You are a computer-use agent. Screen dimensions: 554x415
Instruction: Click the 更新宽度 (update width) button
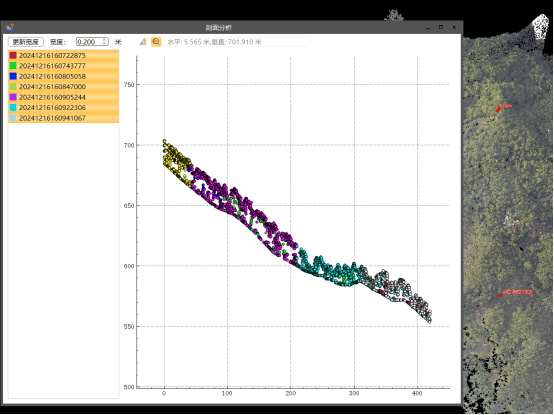click(x=26, y=42)
